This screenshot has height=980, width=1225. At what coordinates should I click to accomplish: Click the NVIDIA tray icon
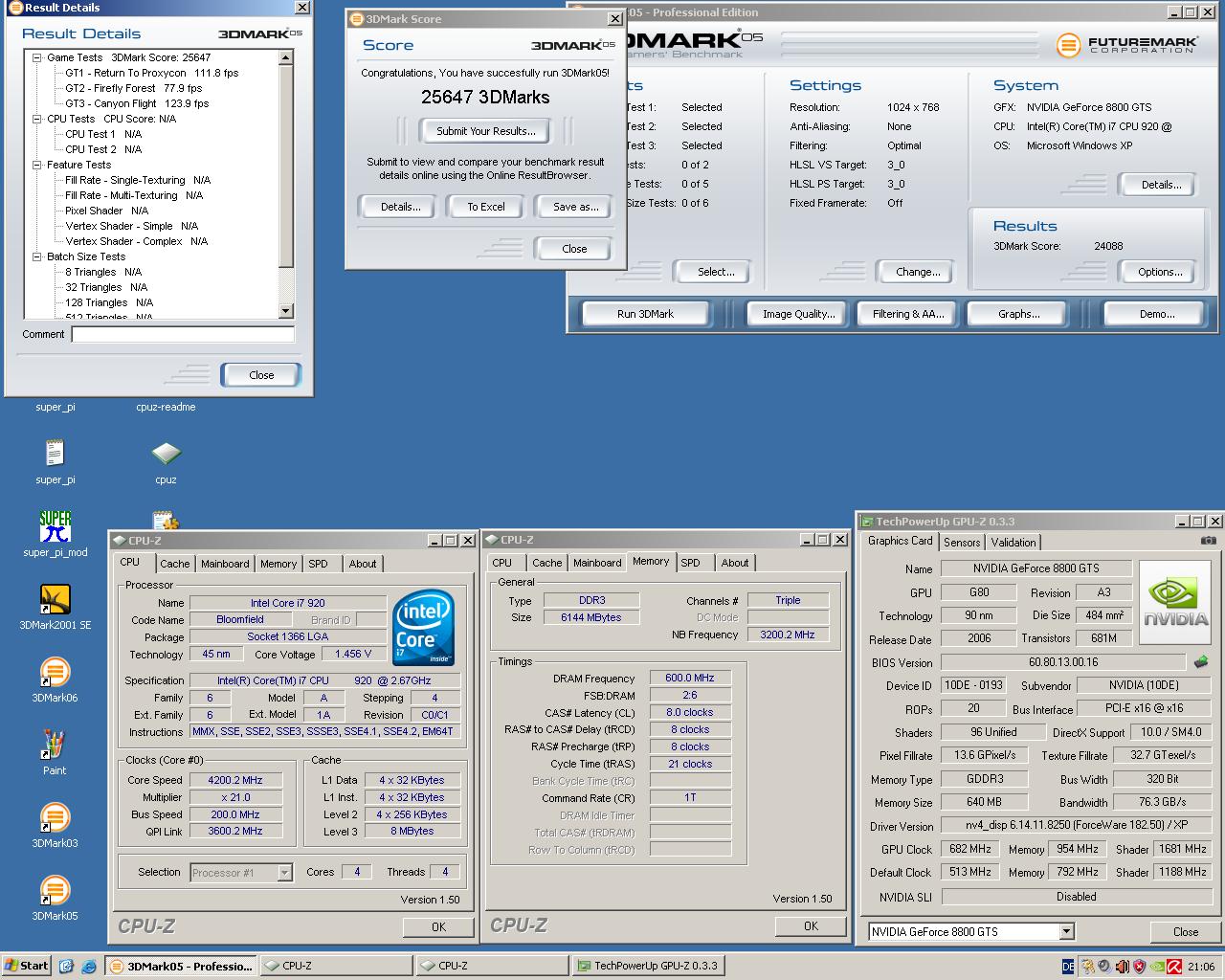point(1156,967)
